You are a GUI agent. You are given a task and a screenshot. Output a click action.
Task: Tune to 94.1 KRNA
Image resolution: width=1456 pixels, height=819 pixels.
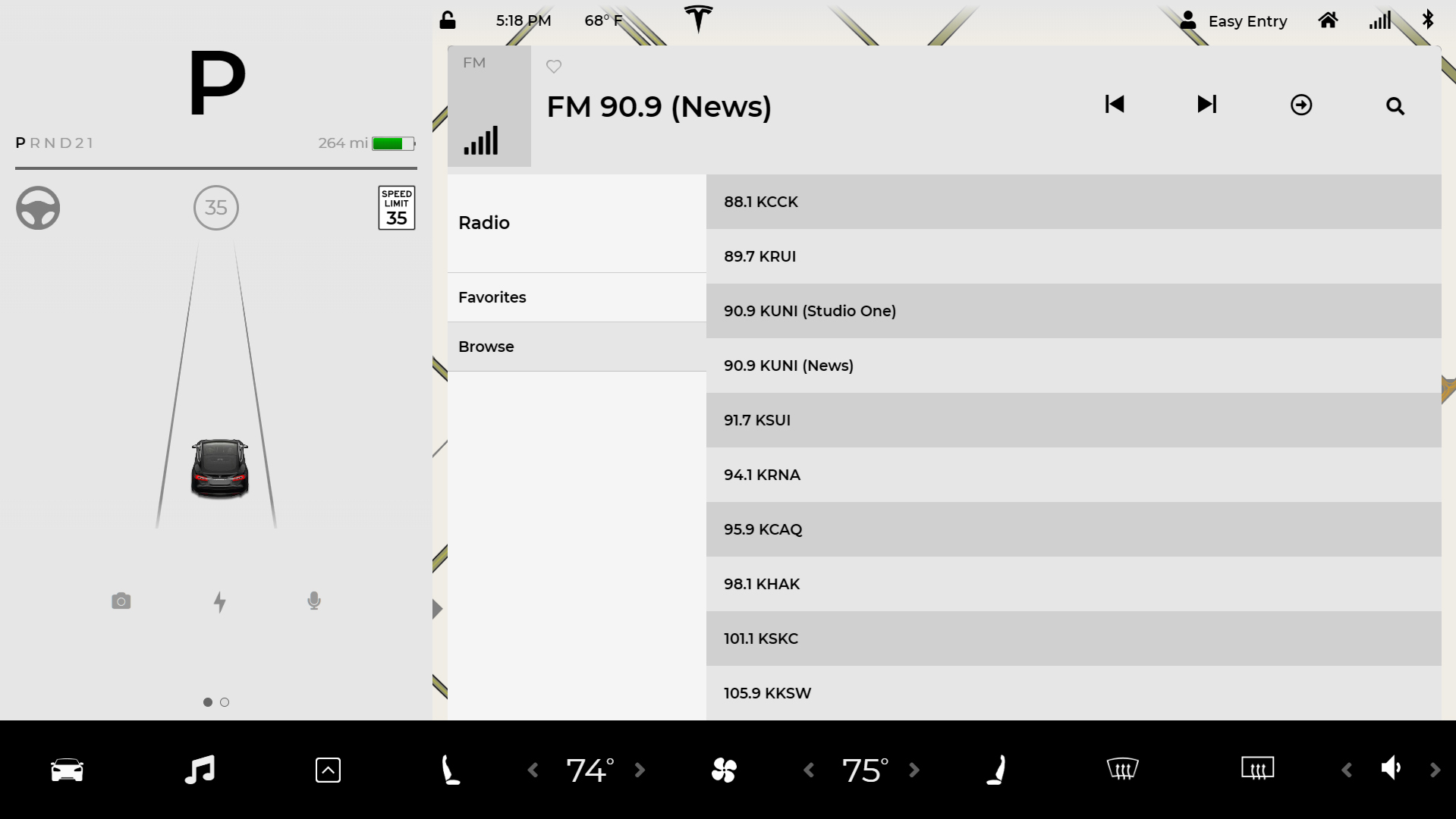click(1074, 475)
